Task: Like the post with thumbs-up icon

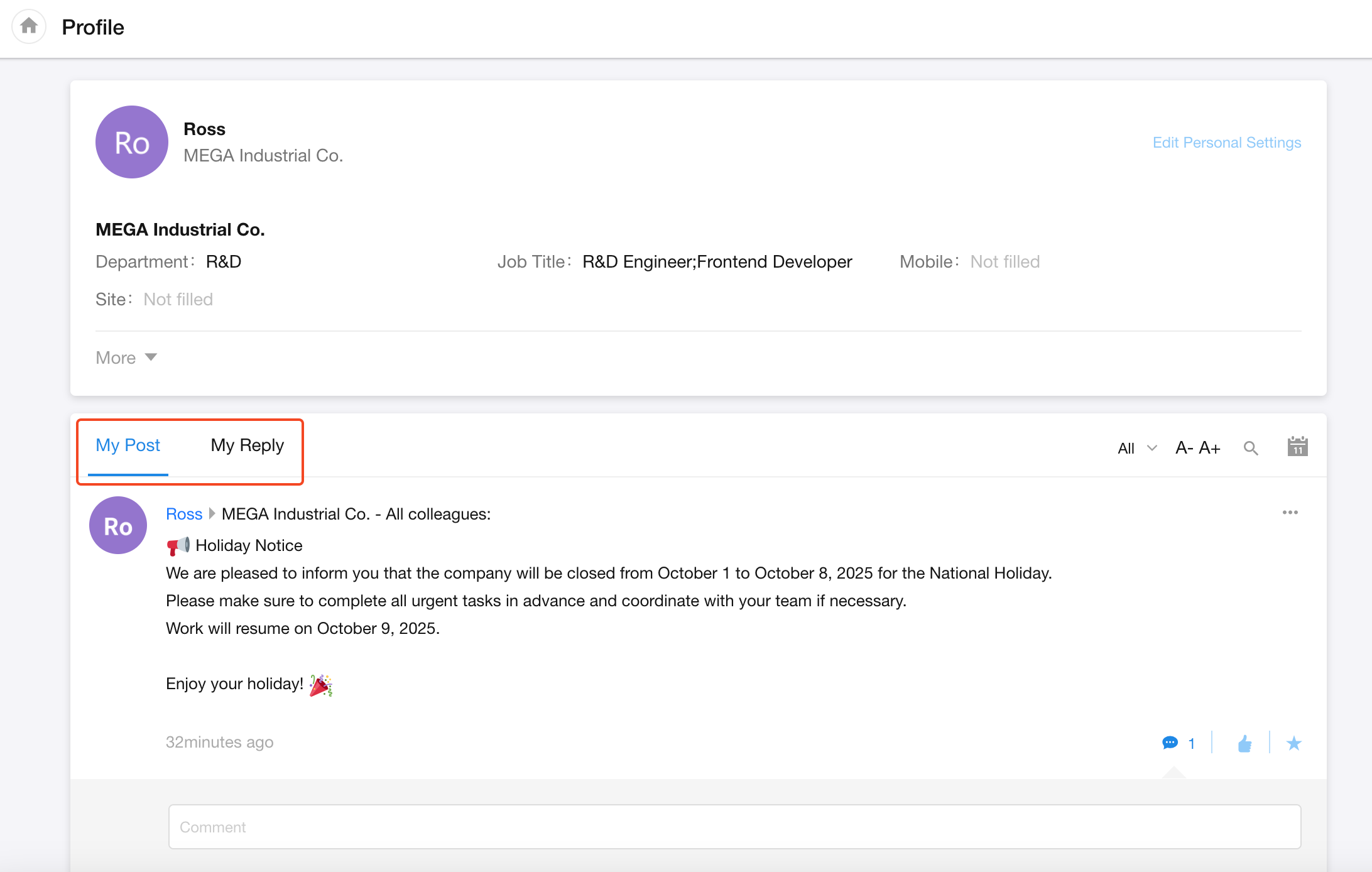Action: pyautogui.click(x=1244, y=744)
